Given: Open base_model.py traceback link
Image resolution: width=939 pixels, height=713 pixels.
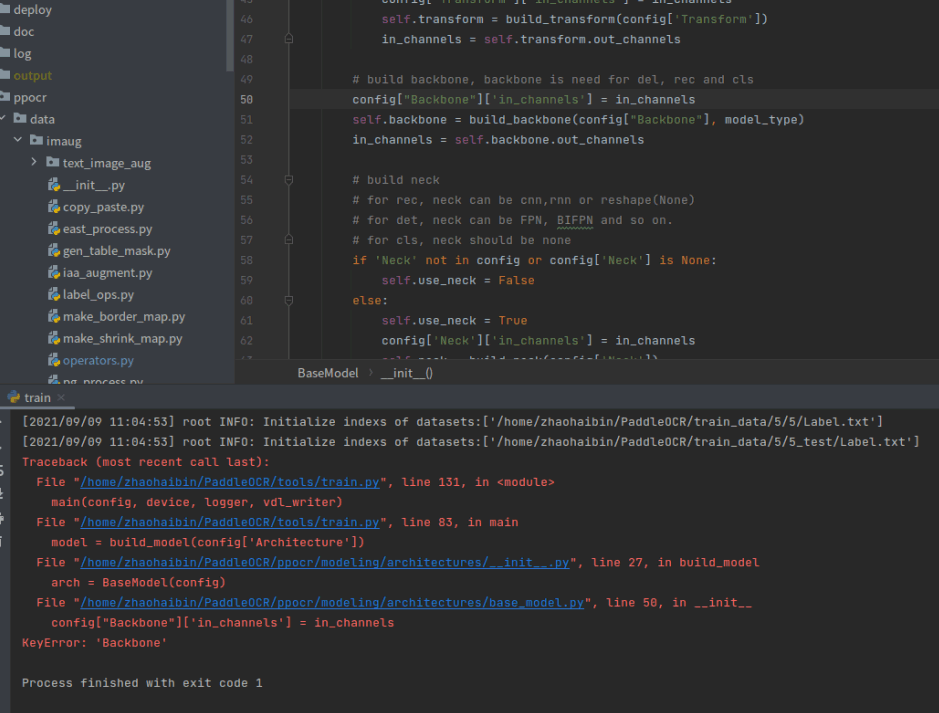Looking at the screenshot, I should pyautogui.click(x=332, y=602).
